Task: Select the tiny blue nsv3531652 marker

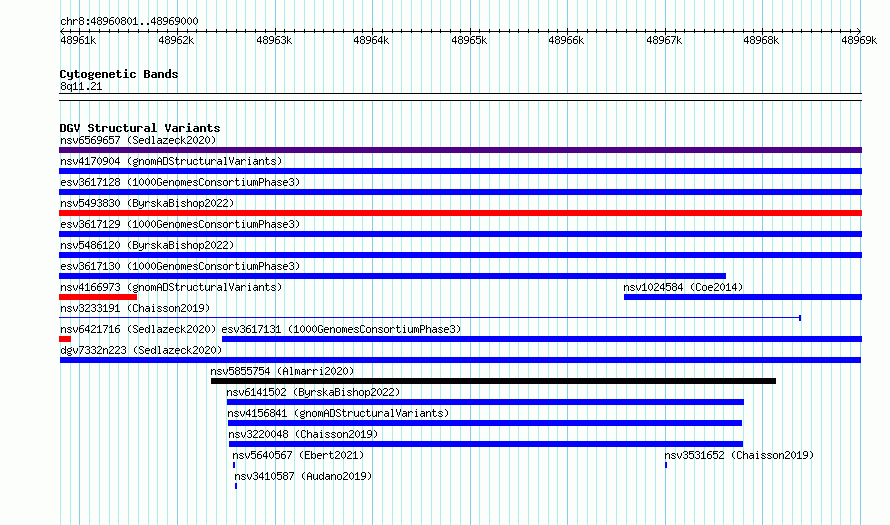Action: click(666, 465)
